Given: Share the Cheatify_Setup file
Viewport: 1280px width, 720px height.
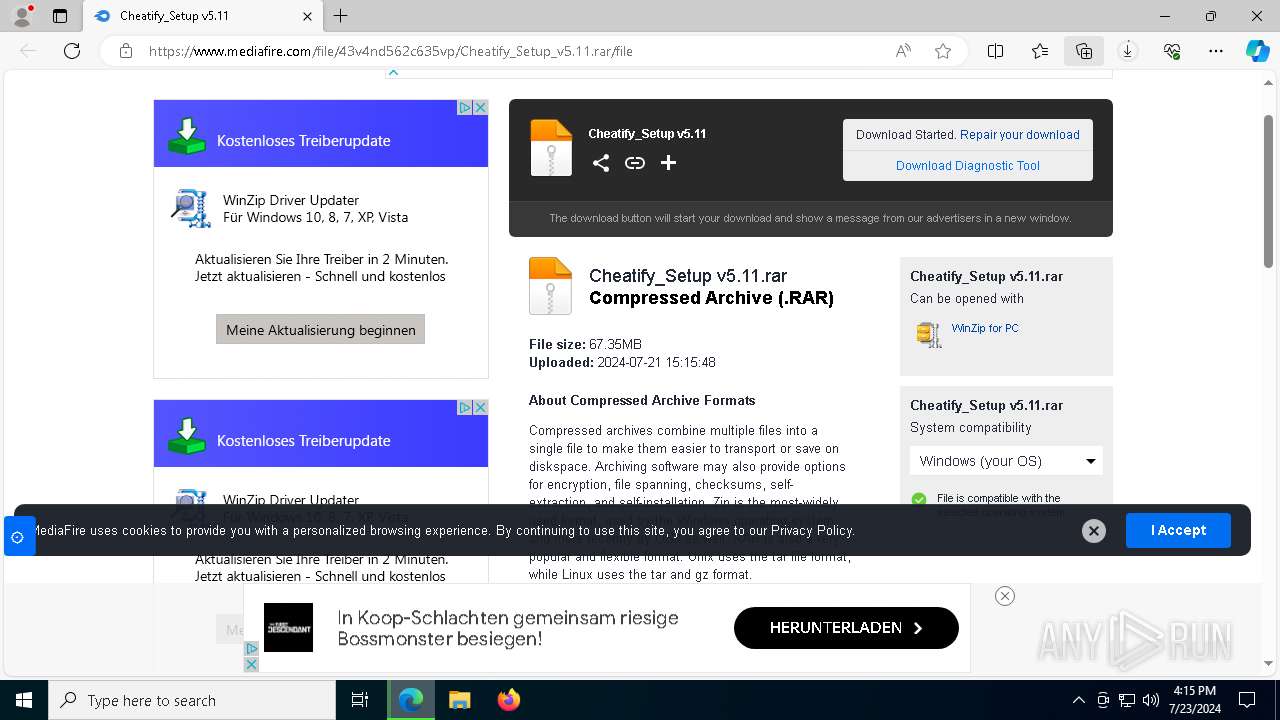Looking at the screenshot, I should point(600,163).
